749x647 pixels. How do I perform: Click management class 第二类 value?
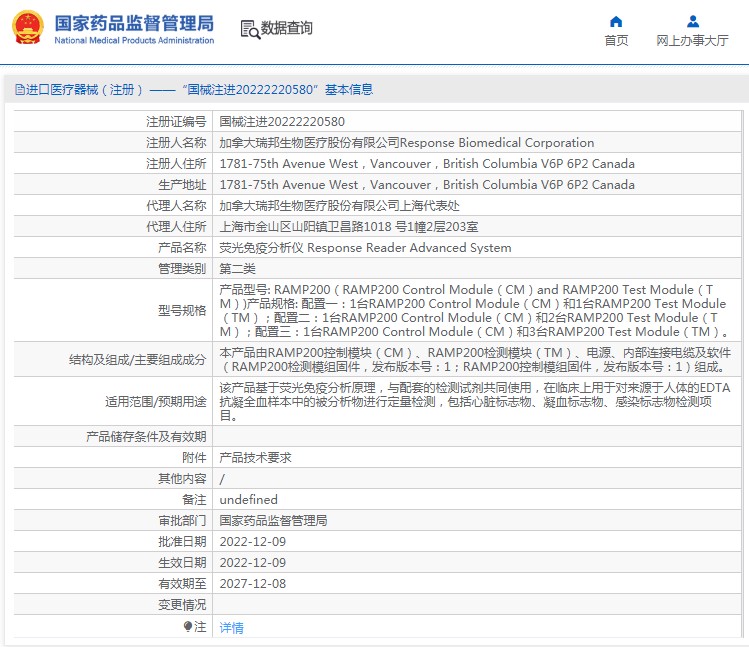[x=237, y=269]
